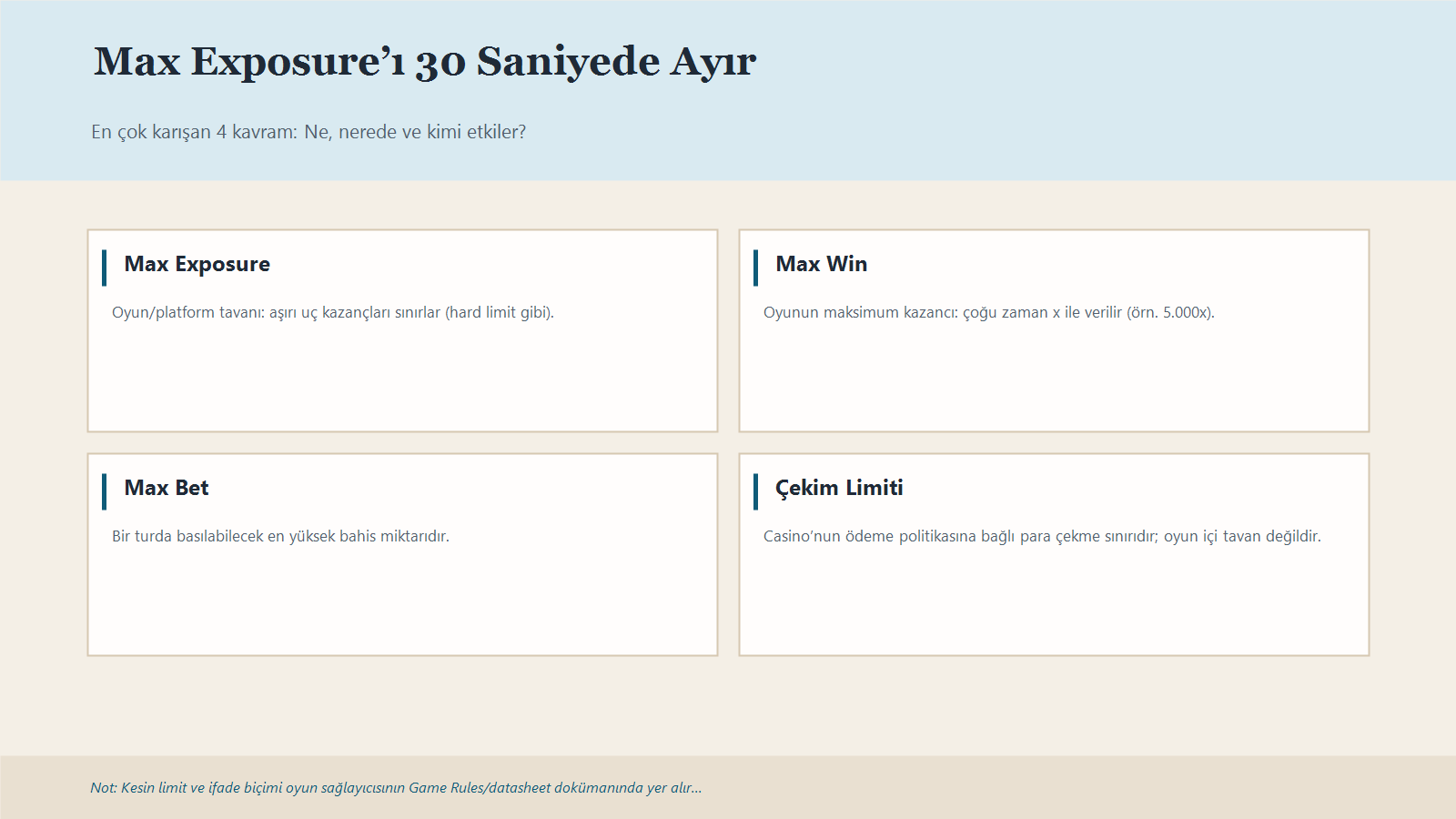Click the "(hard limit gibi)" parenthetical text
The width and height of the screenshot is (1456, 819).
pos(499,313)
